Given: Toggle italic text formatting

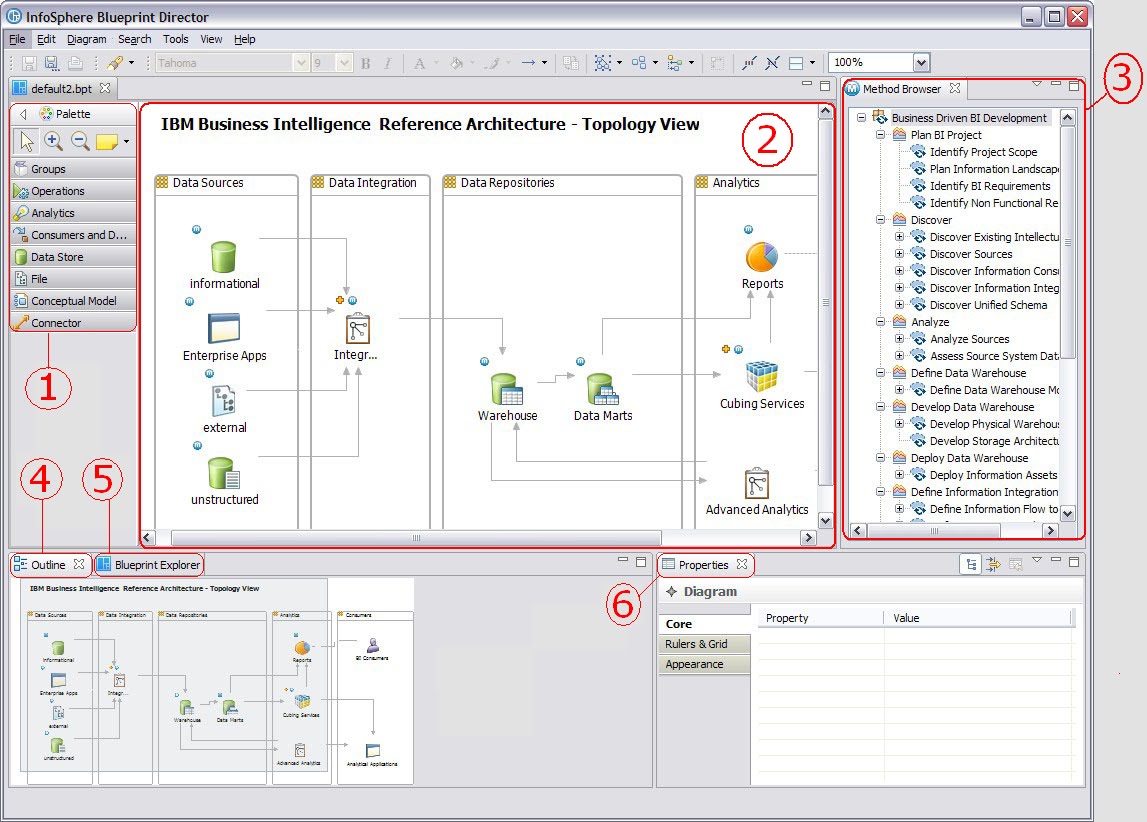Looking at the screenshot, I should tap(387, 62).
